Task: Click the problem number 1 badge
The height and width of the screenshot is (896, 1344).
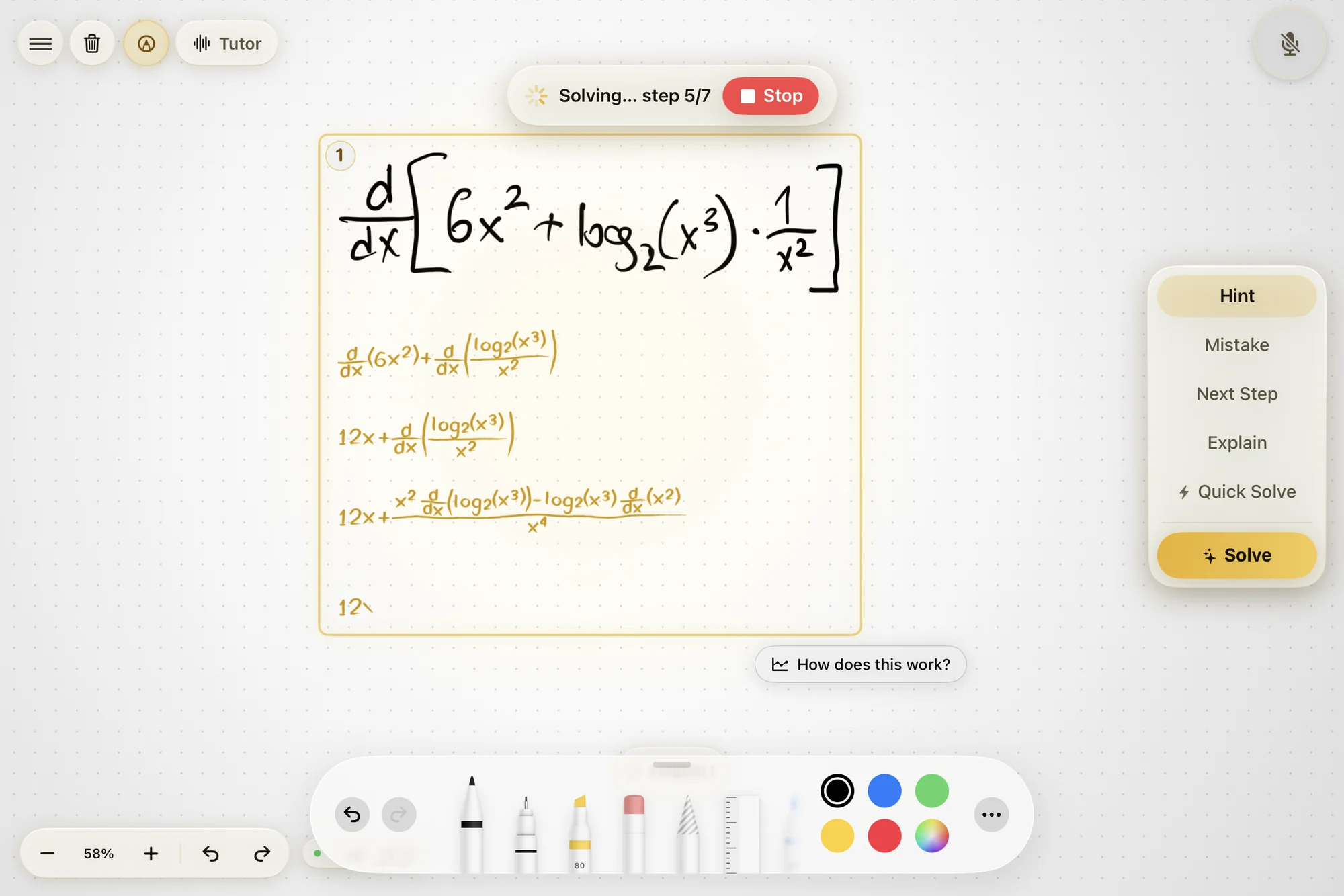Action: pos(340,156)
